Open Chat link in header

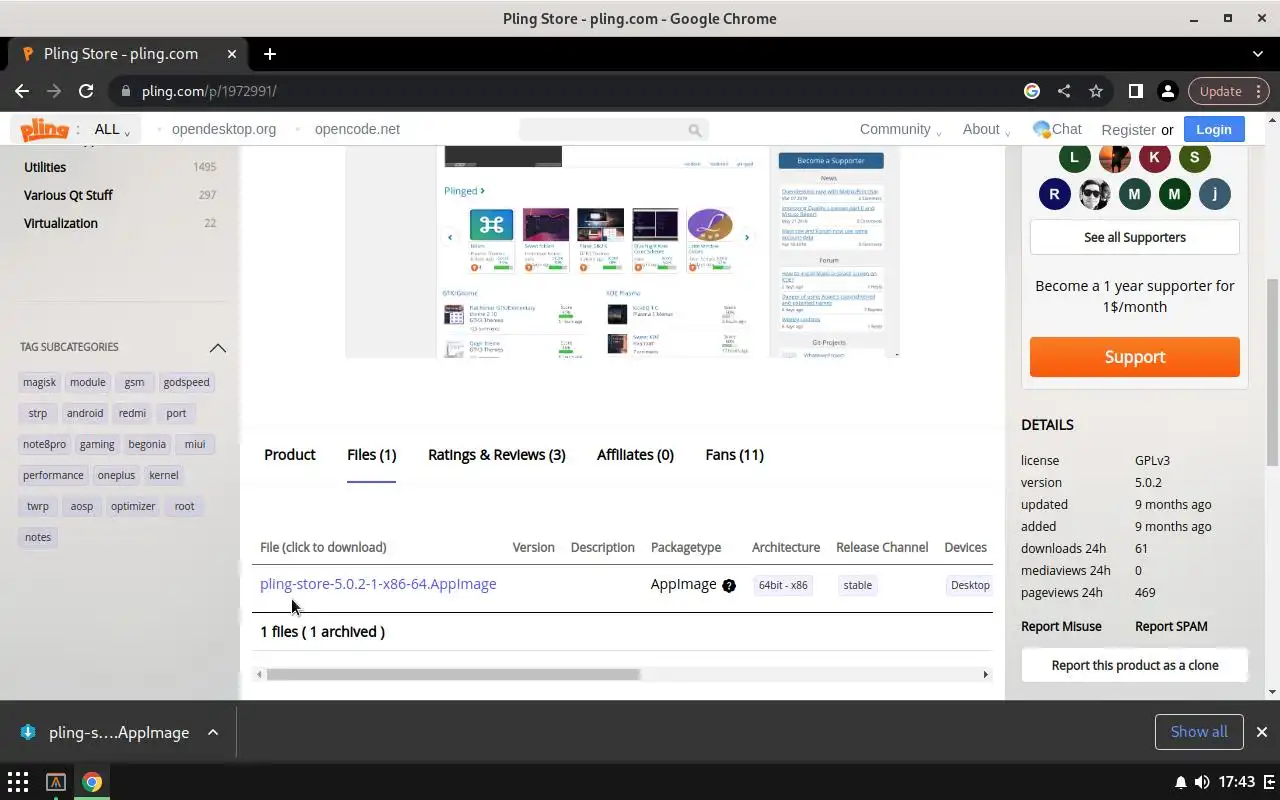point(1057,129)
